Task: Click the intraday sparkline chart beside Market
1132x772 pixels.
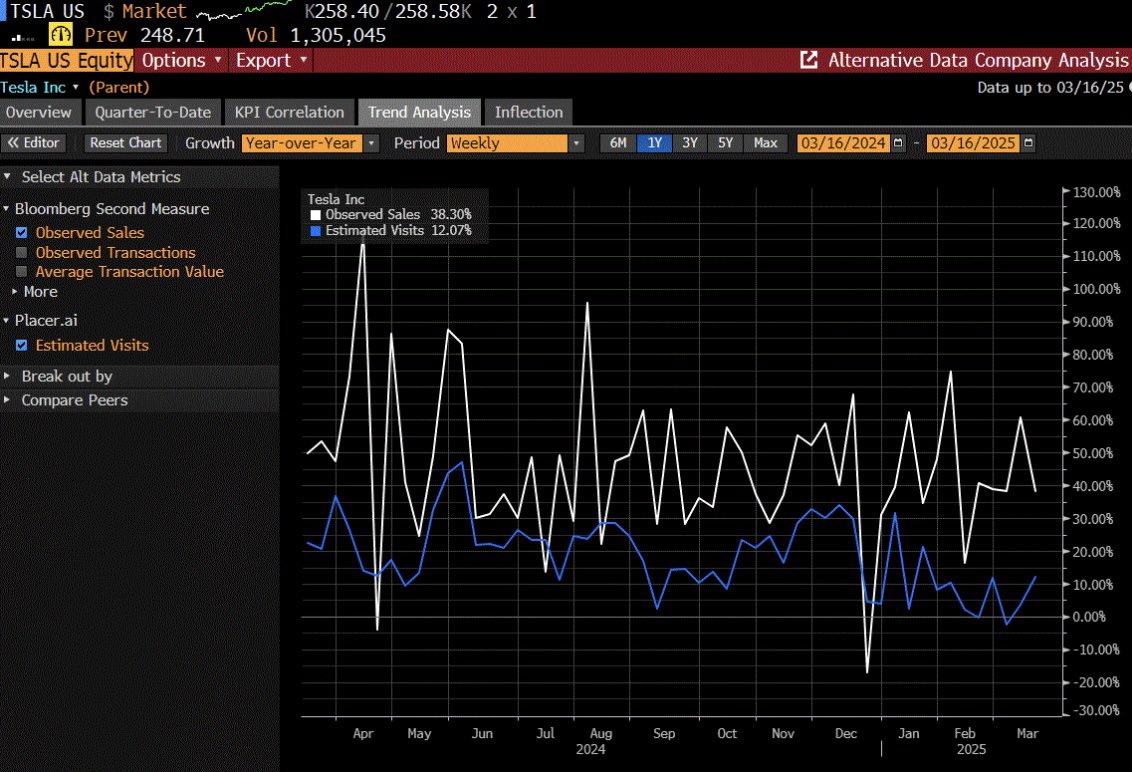Action: coord(244,11)
